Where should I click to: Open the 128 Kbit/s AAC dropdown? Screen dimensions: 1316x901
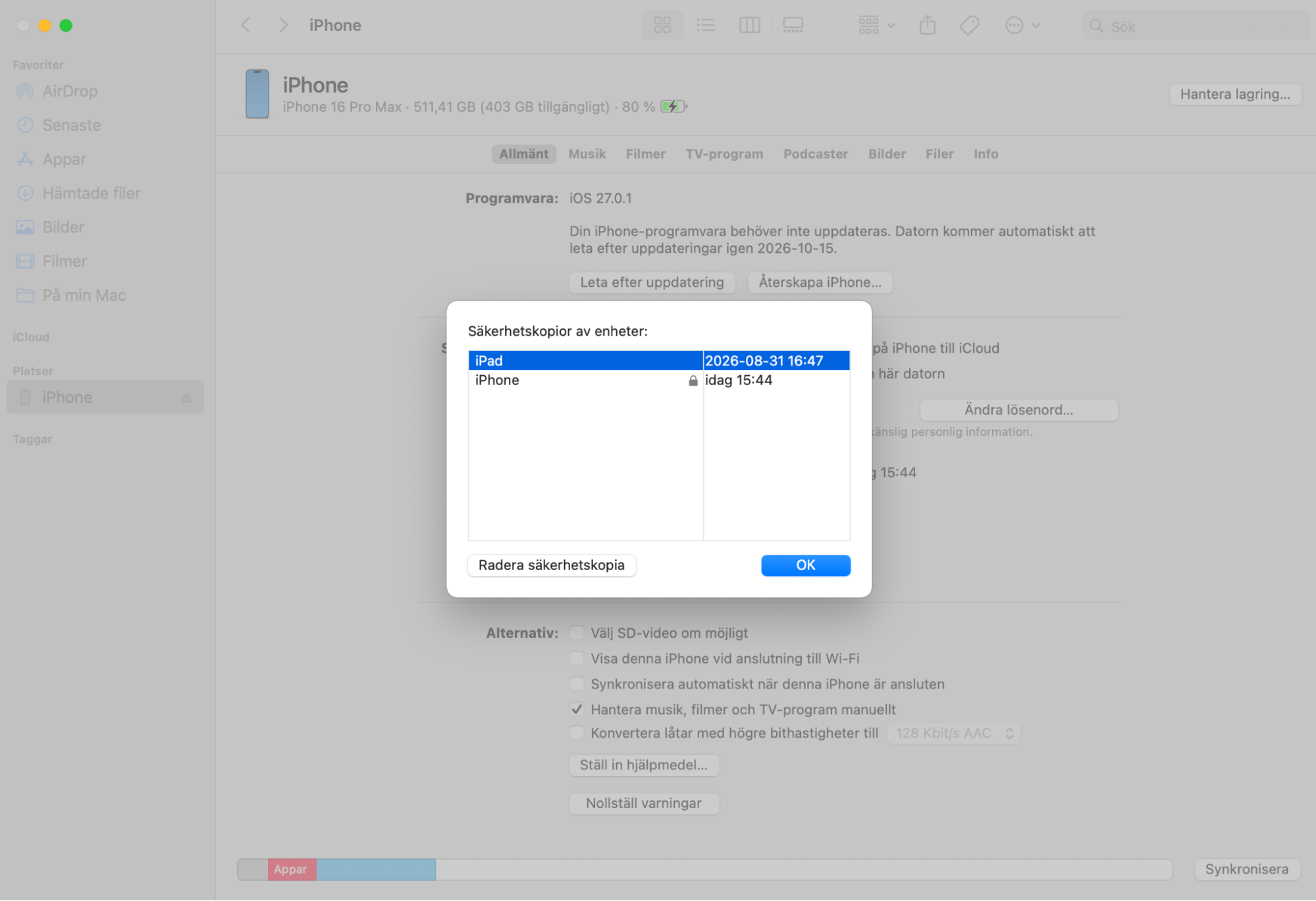pos(953,734)
